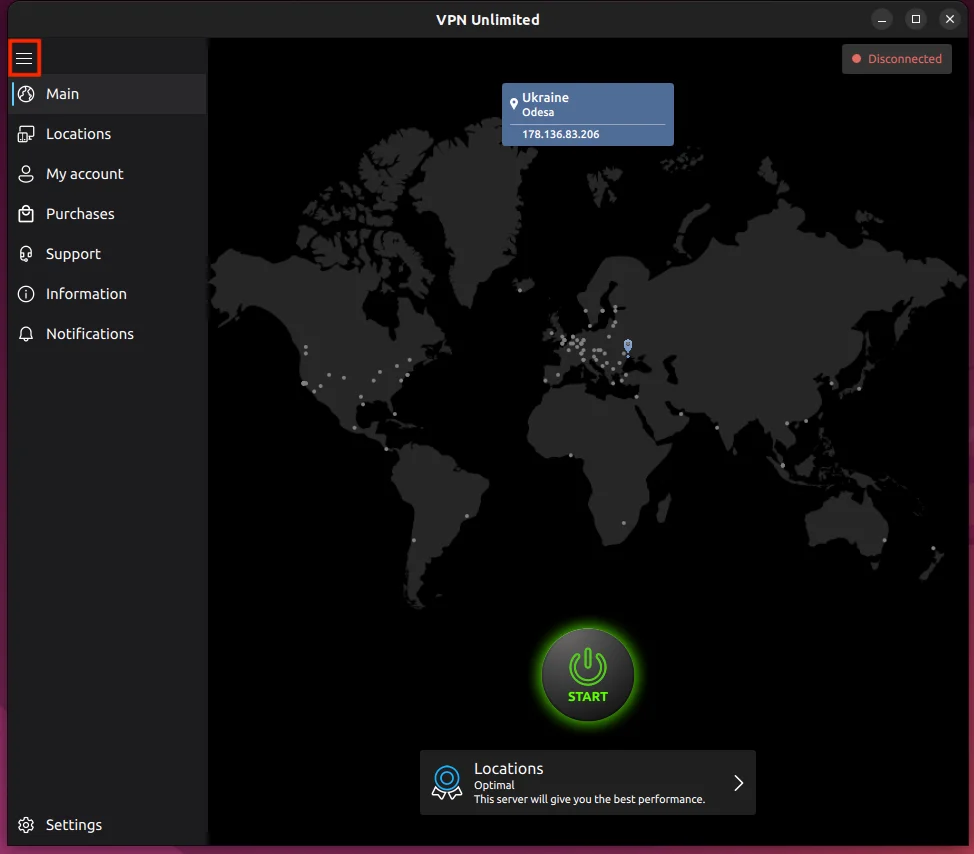Open the Optimal Locations selector
The width and height of the screenshot is (974, 854).
[588, 783]
